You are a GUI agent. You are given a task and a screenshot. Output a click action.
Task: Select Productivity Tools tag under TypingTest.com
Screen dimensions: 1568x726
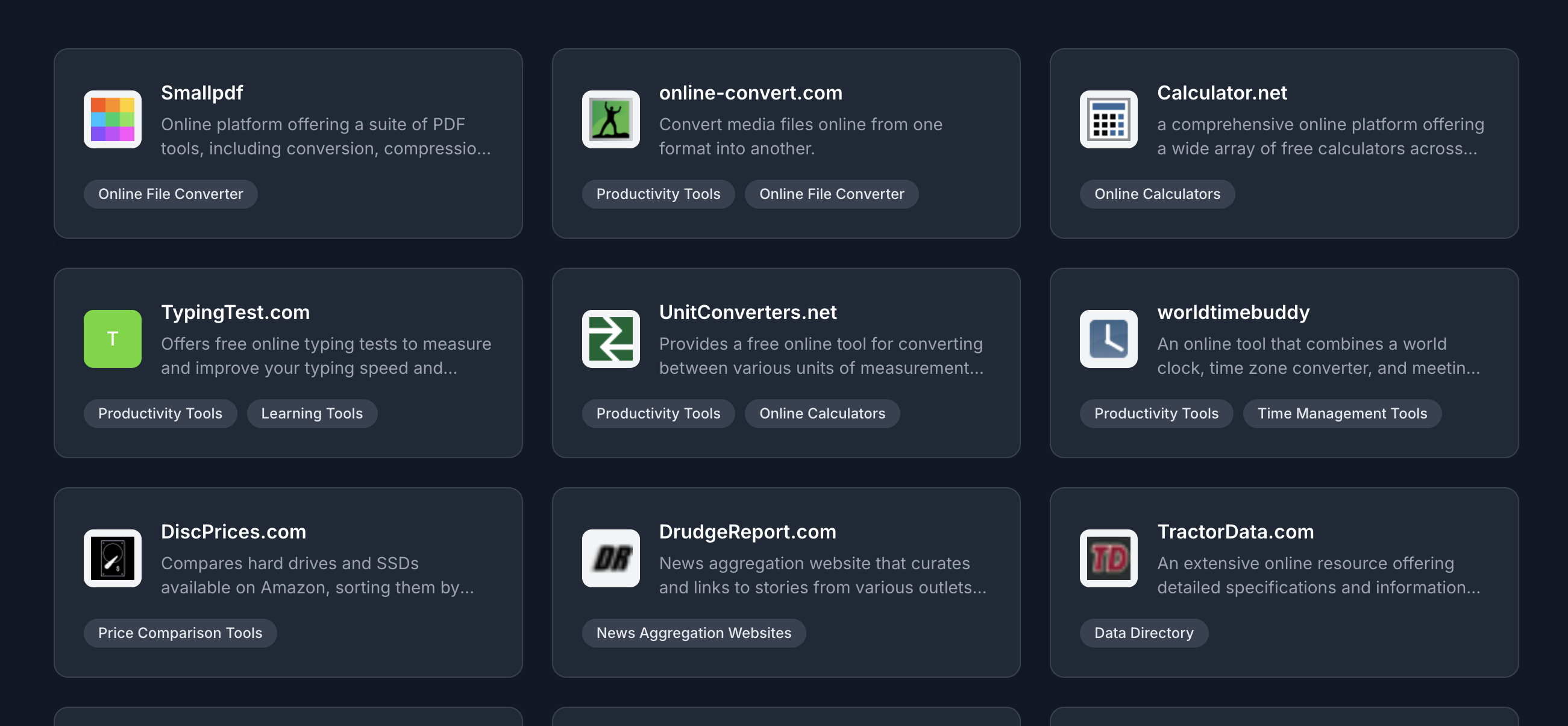(x=160, y=413)
